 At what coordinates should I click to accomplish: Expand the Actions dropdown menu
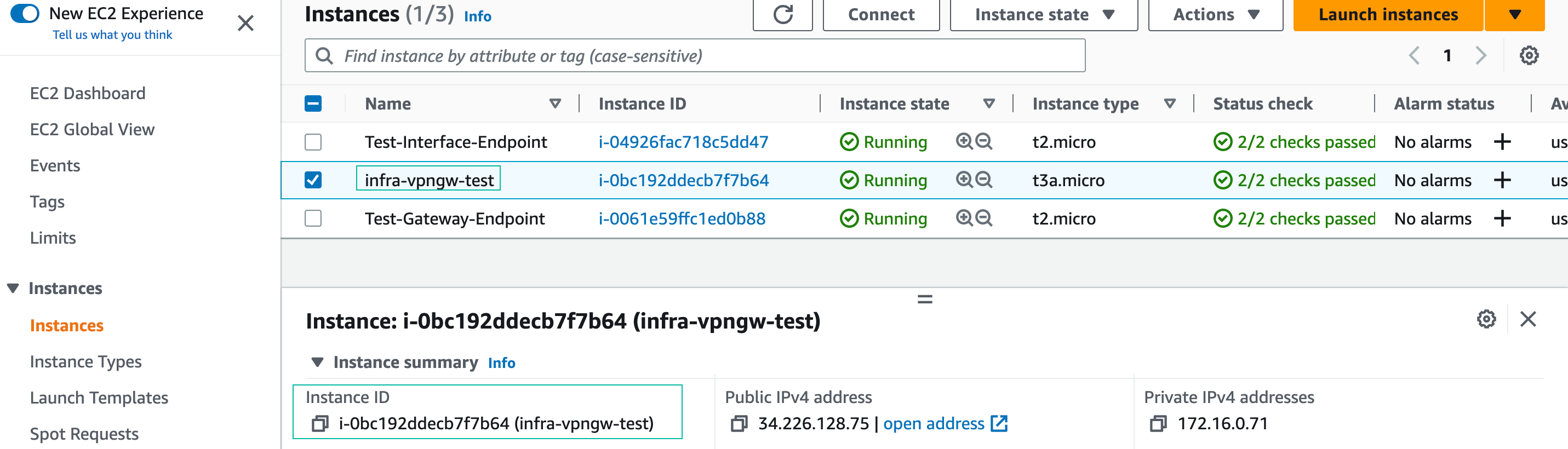[x=1215, y=15]
